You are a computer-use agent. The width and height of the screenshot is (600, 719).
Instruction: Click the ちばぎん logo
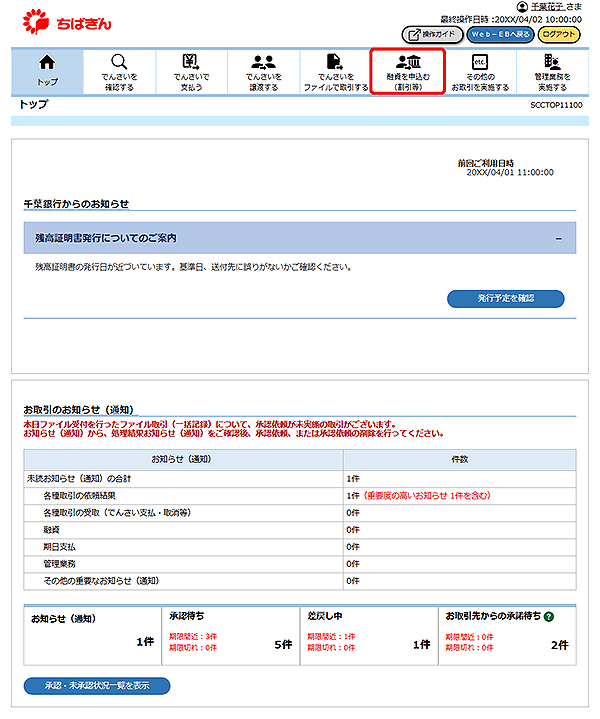[62, 19]
